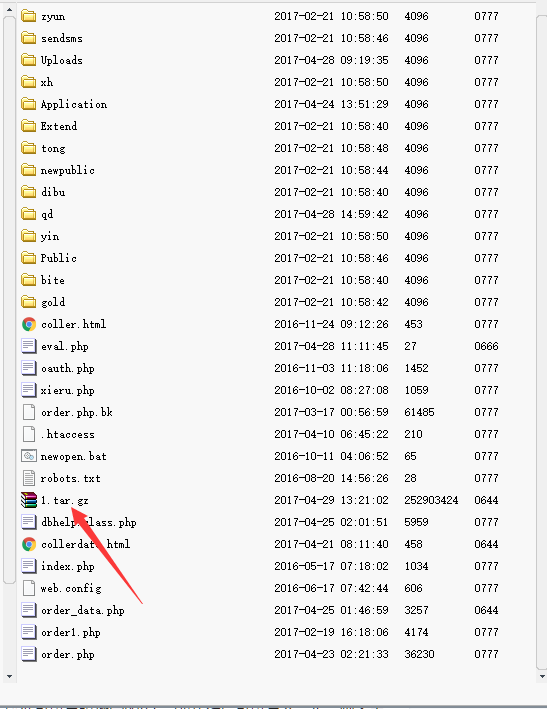Click the Uploads folder name
547x709 pixels.
coord(62,60)
